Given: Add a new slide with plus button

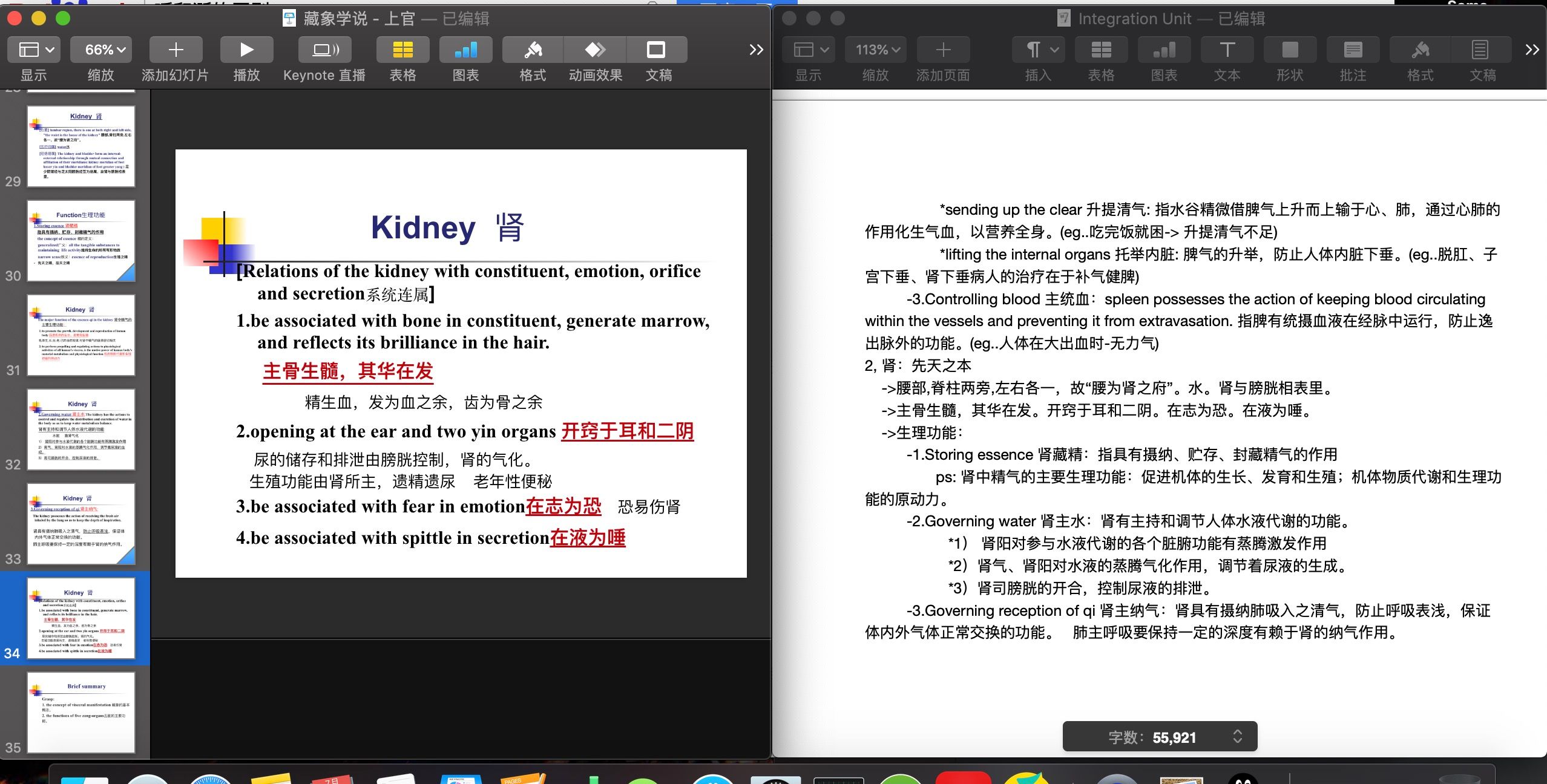Looking at the screenshot, I should [176, 50].
